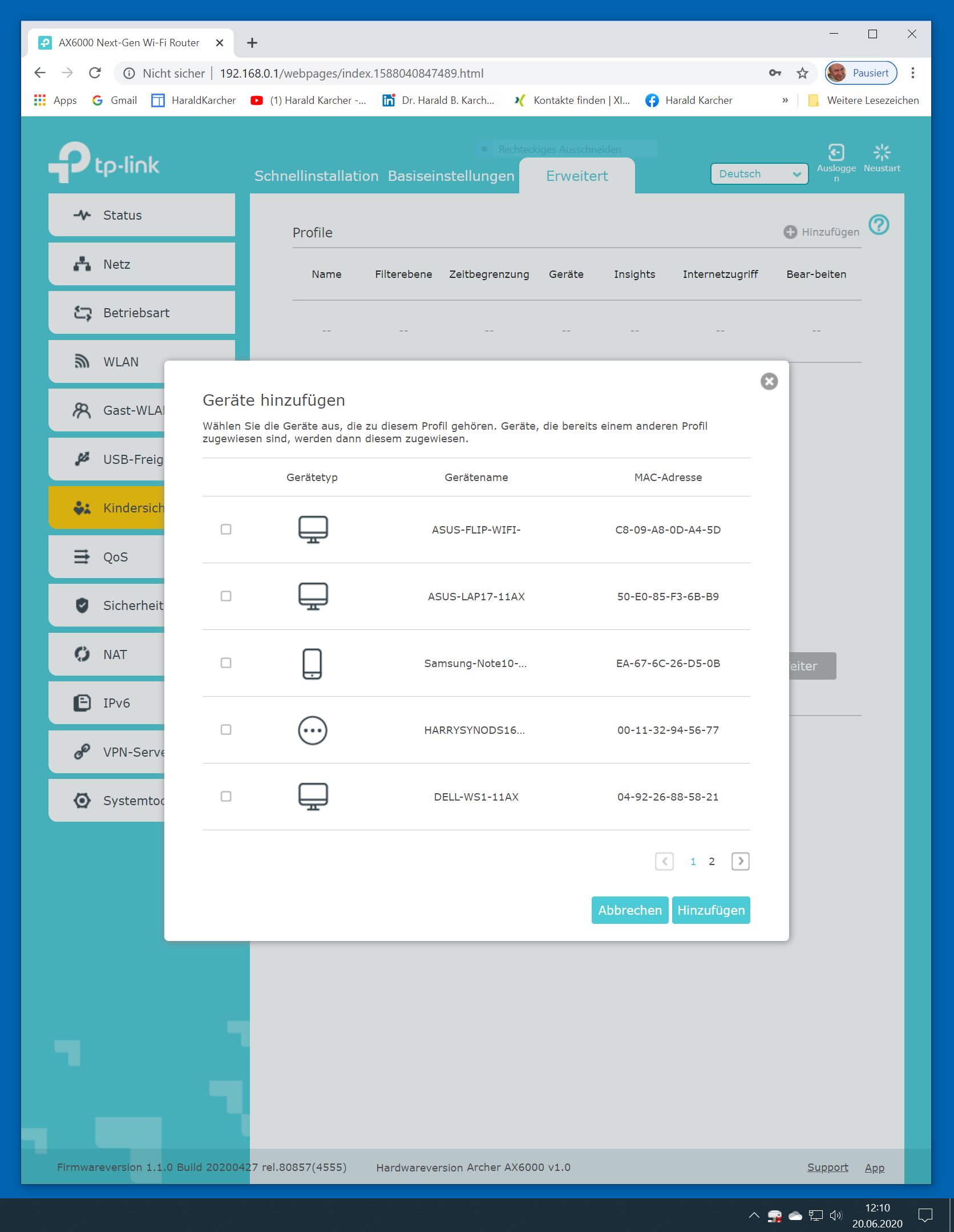Screen dimensions: 954x1232
Task: Select page 1 of the device list
Action: tap(693, 862)
